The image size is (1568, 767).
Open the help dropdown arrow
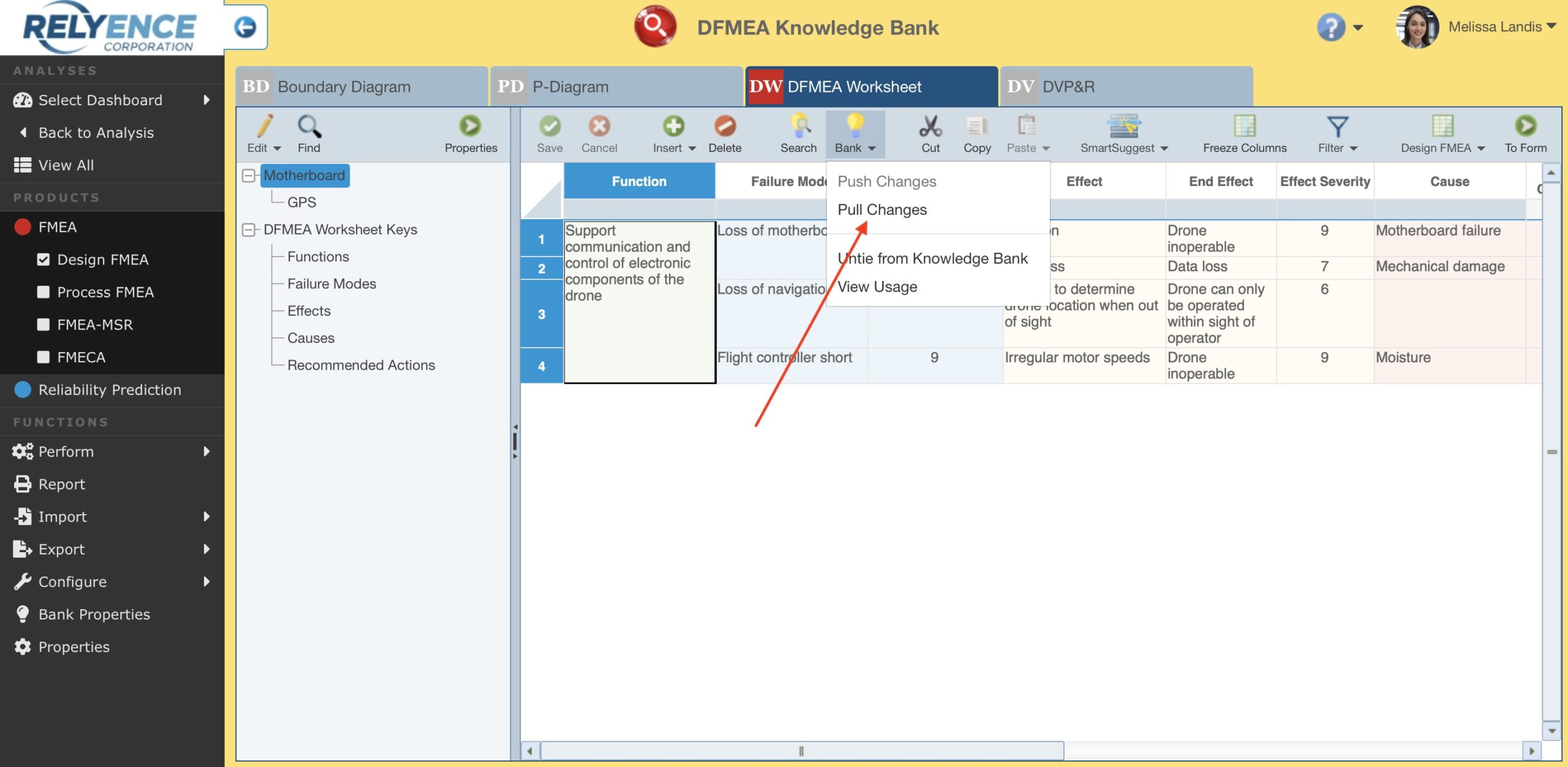coord(1358,28)
